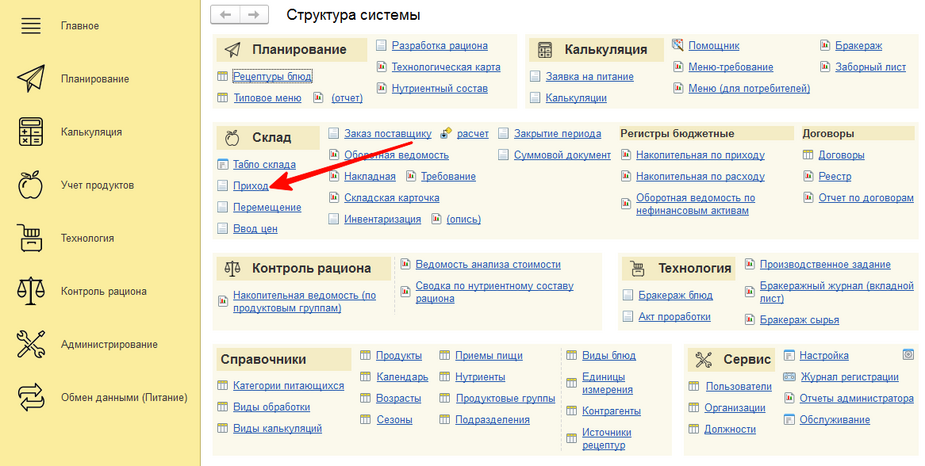The height and width of the screenshot is (466, 925).
Task: Click the hamburger menu icon beside Главное
Action: coord(31,25)
